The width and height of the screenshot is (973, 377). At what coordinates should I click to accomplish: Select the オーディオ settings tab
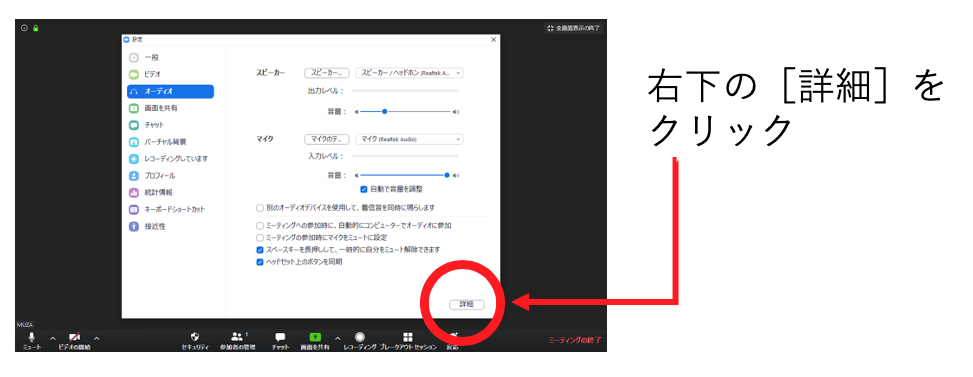coord(171,91)
